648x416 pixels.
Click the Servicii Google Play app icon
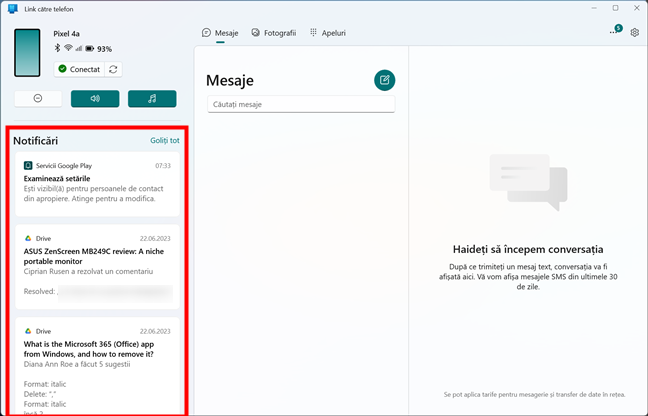click(x=28, y=166)
